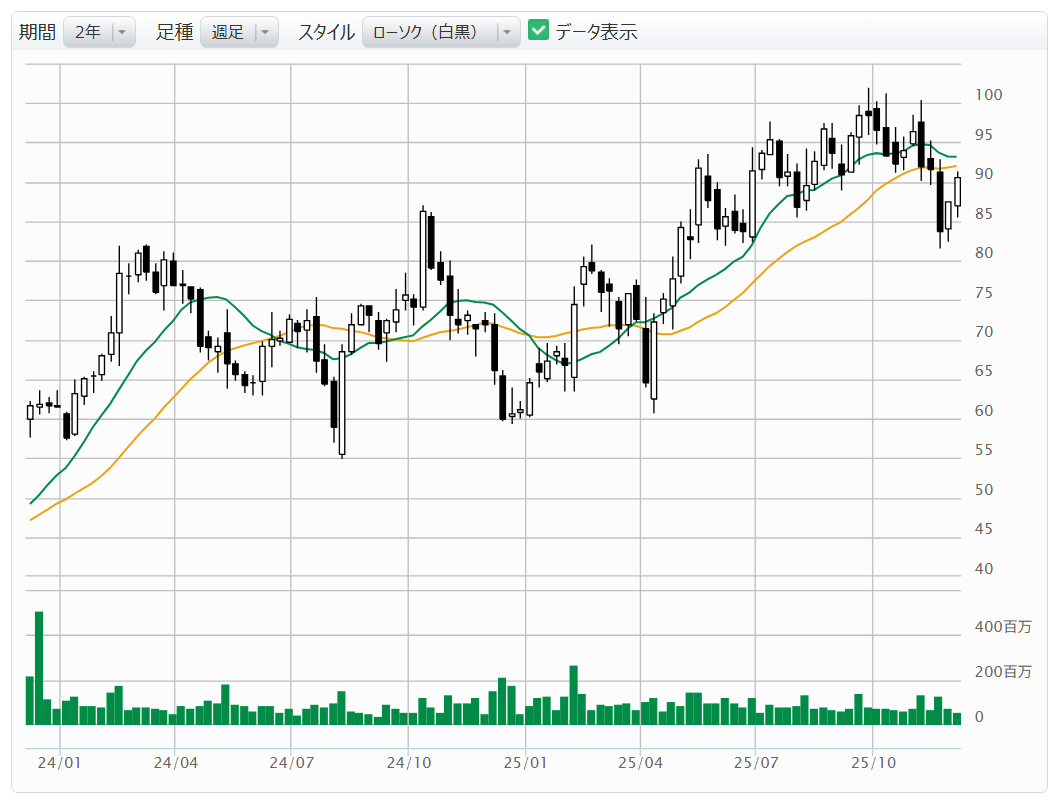Click the データ表示 label text
Screen dimensions: 1064x804
[x=596, y=32]
